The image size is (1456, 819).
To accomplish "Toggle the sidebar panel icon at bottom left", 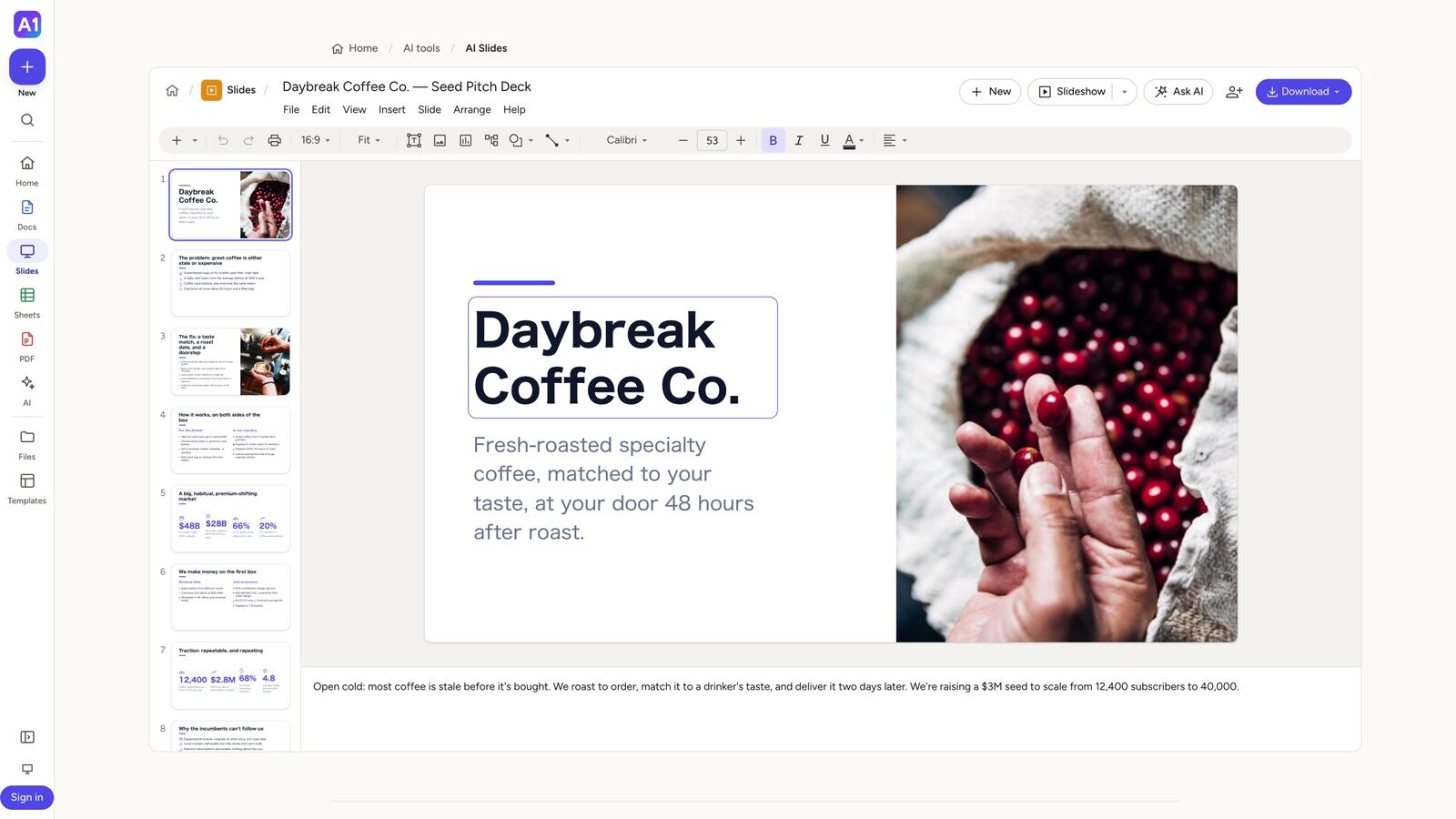I will coord(27,737).
